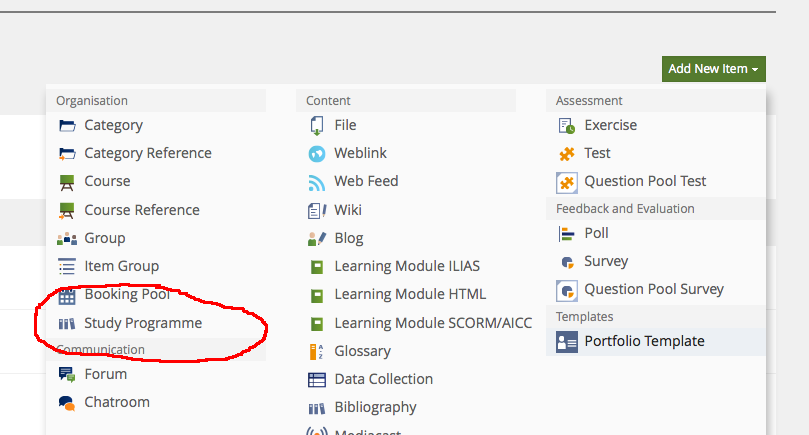Click the Category folder icon
This screenshot has width=809, height=435.
point(67,126)
